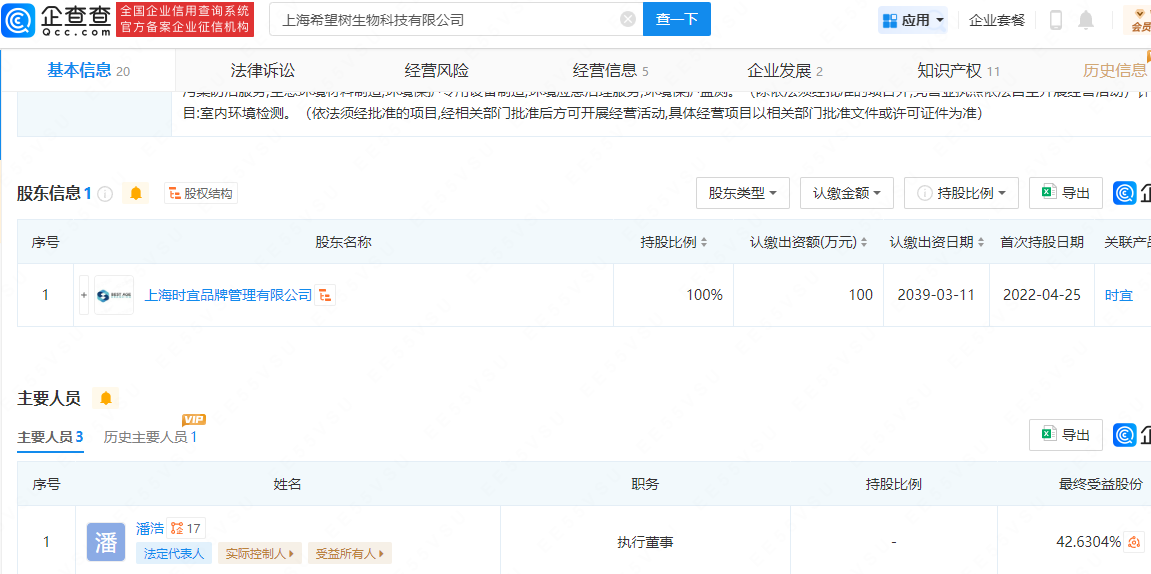The height and width of the screenshot is (574, 1151).
Task: Click the Qcc.com logo
Action: 55,19
